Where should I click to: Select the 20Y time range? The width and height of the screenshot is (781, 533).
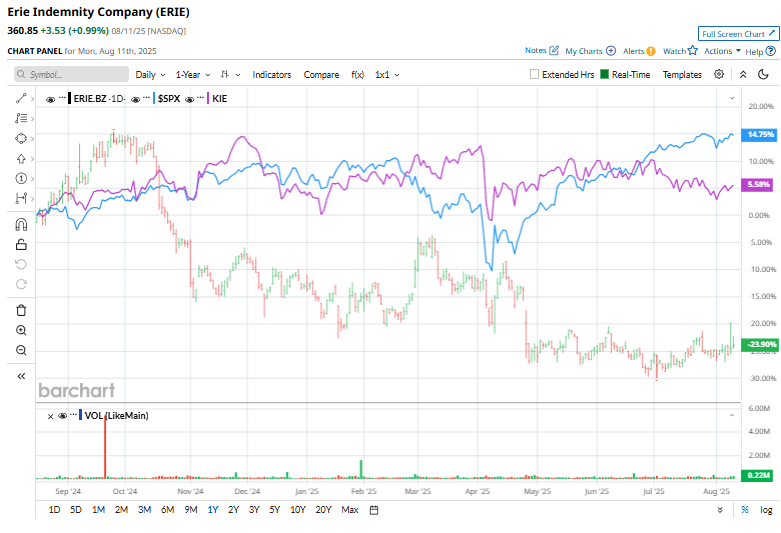[323, 510]
